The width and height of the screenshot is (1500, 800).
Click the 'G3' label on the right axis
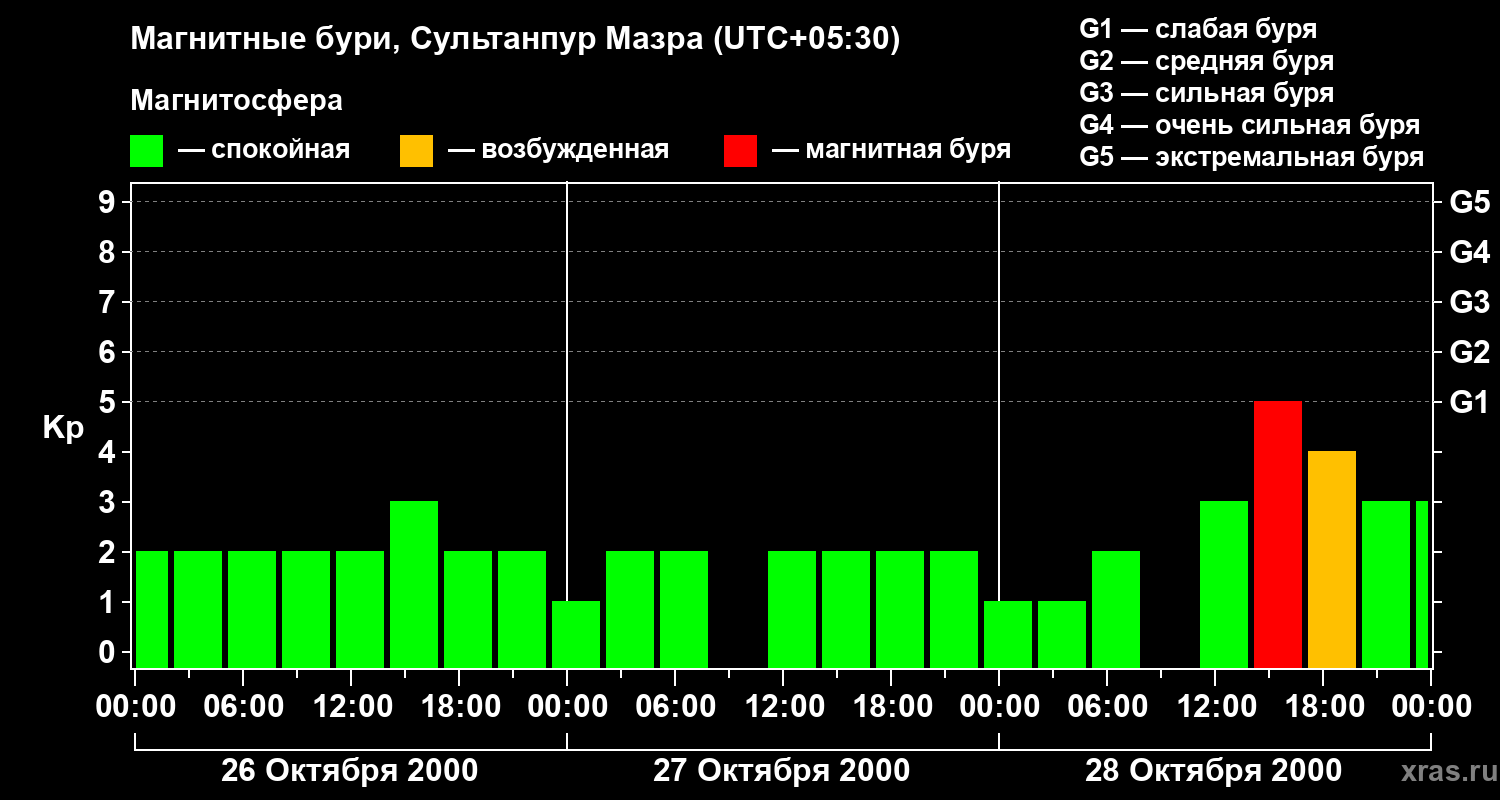pyautogui.click(x=1469, y=303)
